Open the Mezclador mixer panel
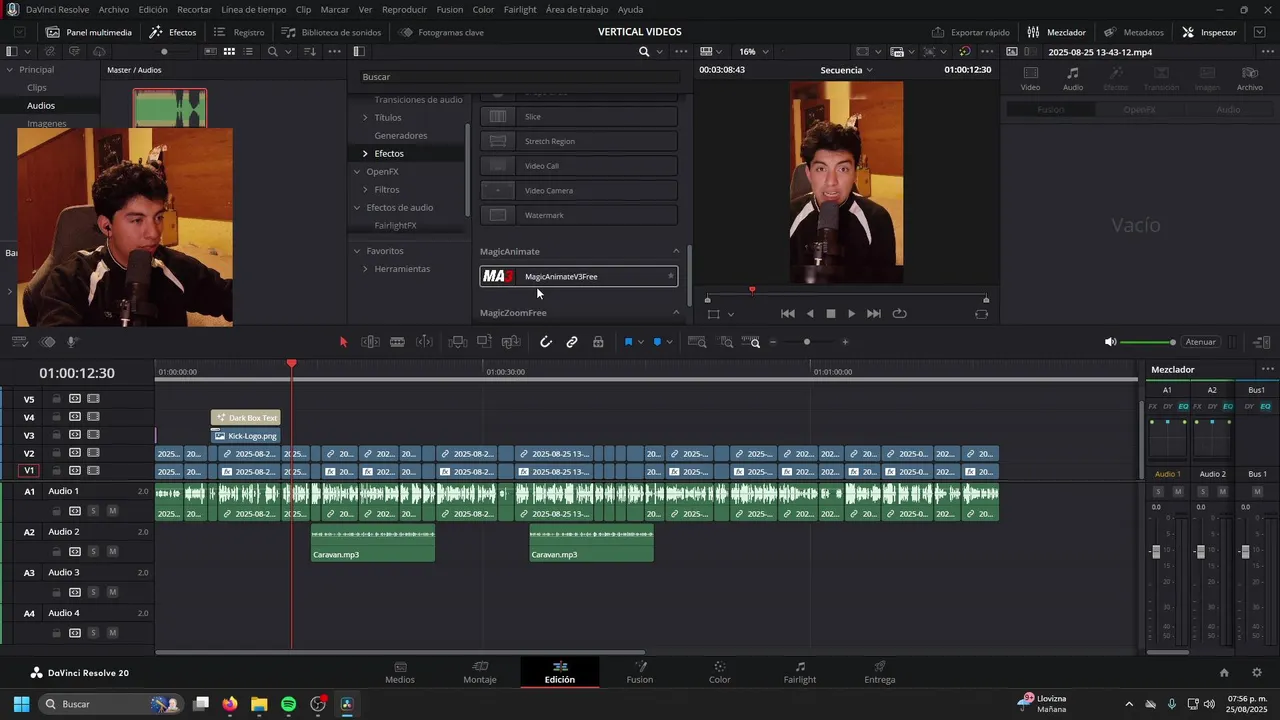The width and height of the screenshot is (1280, 720). click(x=1056, y=32)
